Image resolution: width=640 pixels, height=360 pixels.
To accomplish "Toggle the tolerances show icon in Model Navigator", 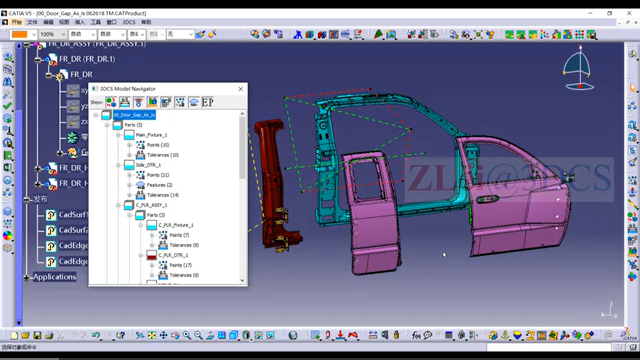I will pyautogui.click(x=124, y=102).
